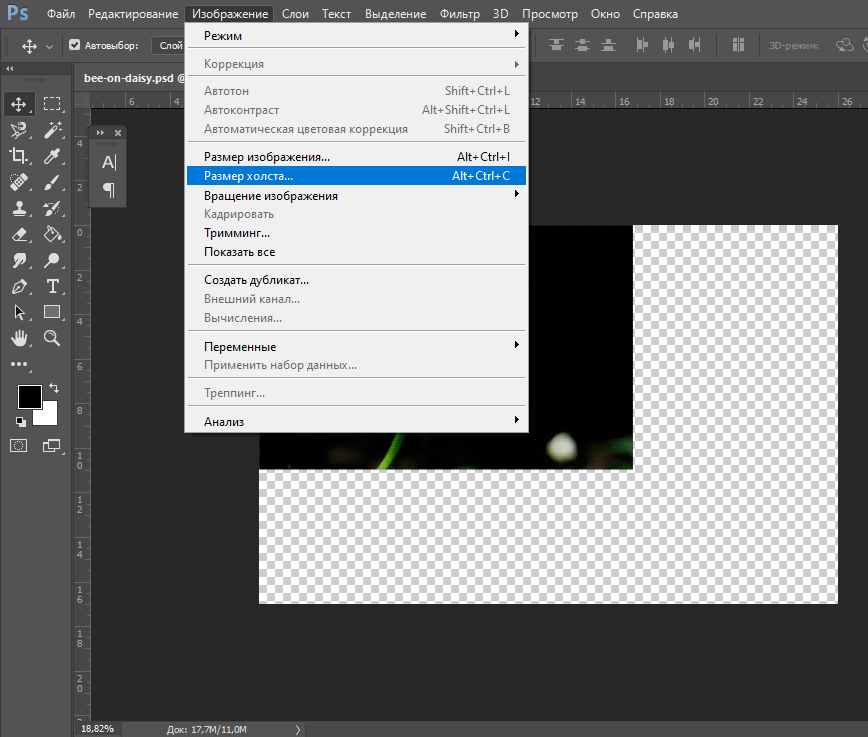868x737 pixels.
Task: Select the Pen tool
Action: [18, 286]
